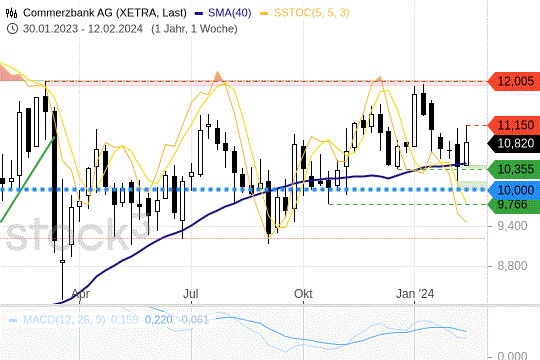Click the MACD histogram value -0,061
The image size is (540, 360).
click(x=194, y=320)
